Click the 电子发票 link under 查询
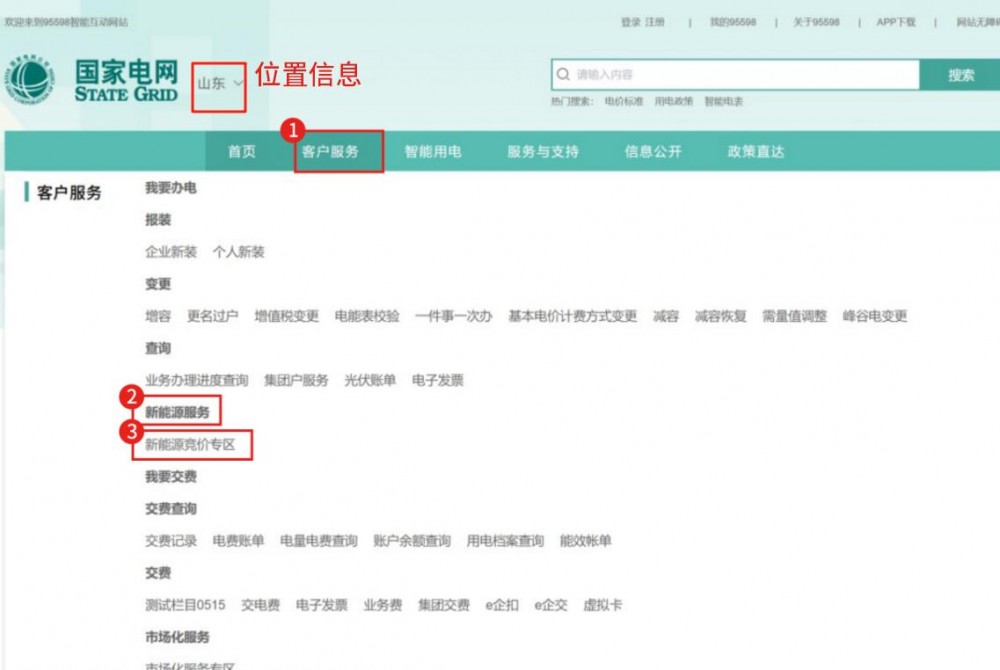This screenshot has height=670, width=1000. 437,380
